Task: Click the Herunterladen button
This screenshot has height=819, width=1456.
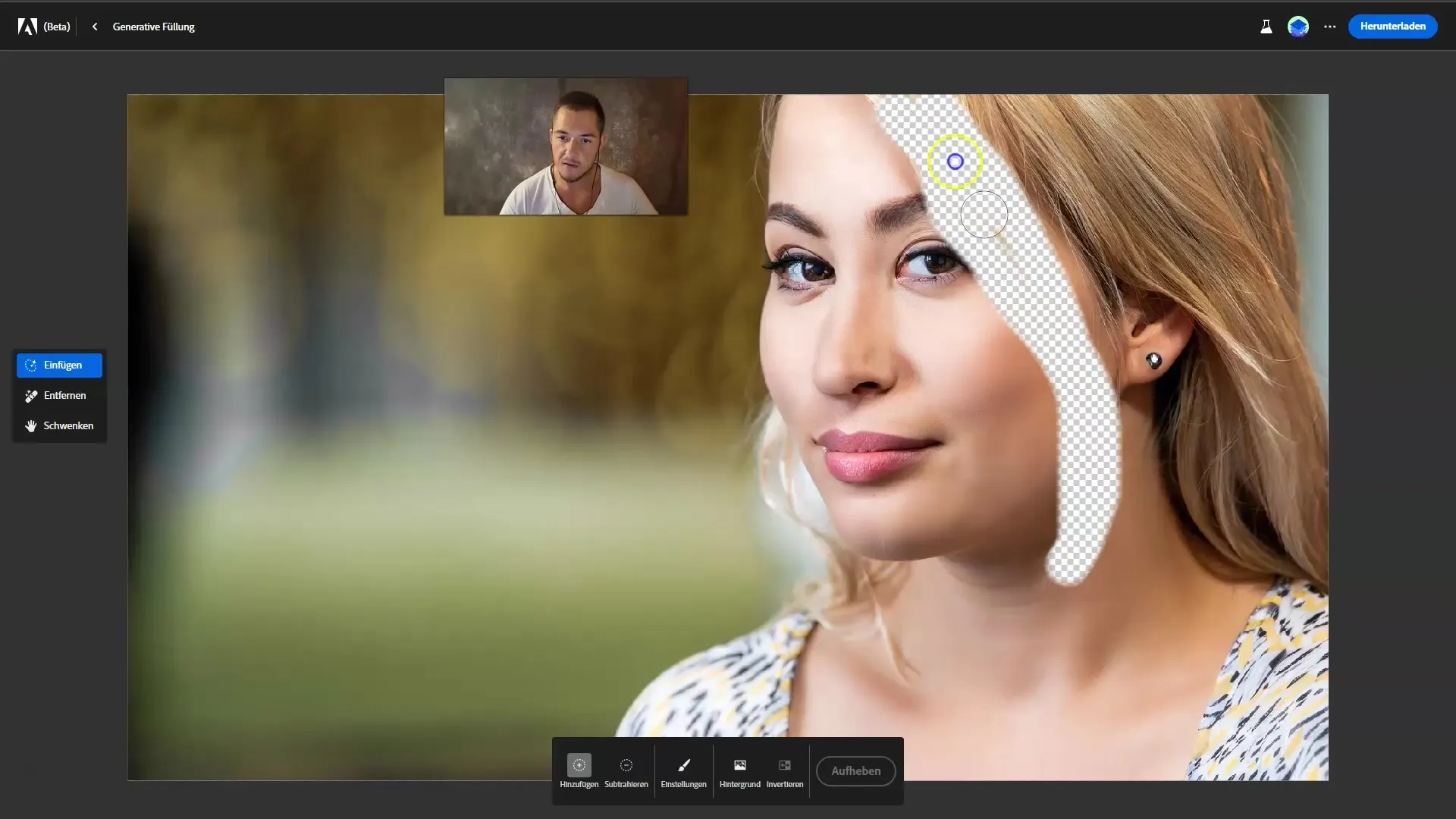Action: pos(1392,27)
